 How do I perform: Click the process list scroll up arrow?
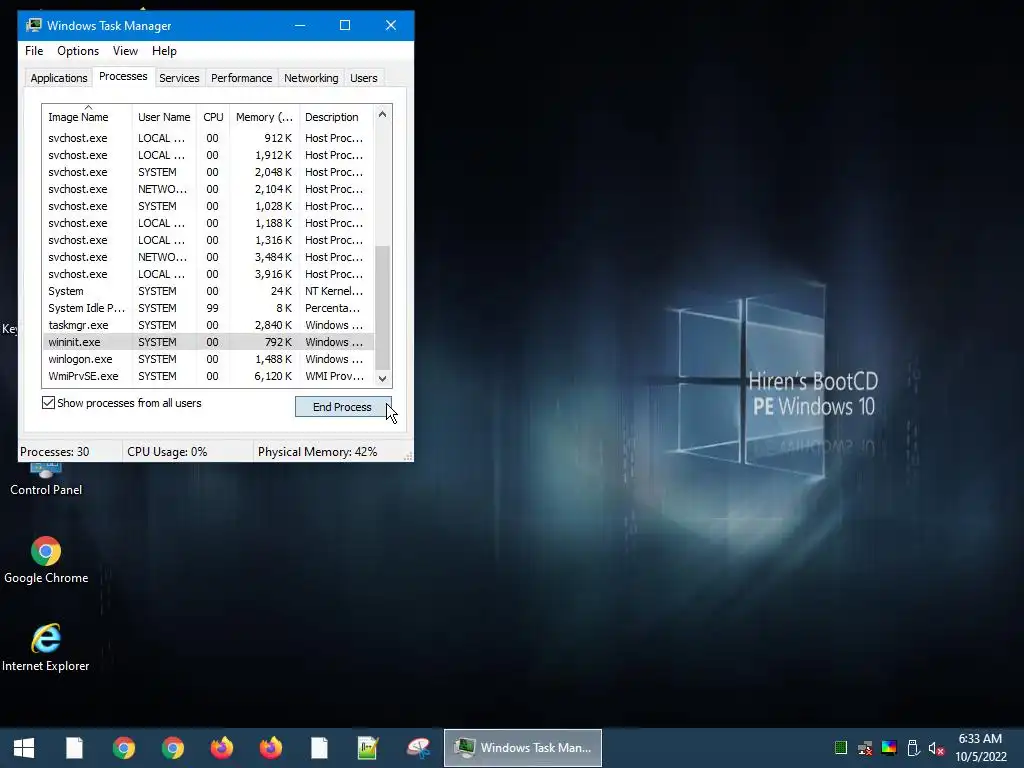pos(383,114)
